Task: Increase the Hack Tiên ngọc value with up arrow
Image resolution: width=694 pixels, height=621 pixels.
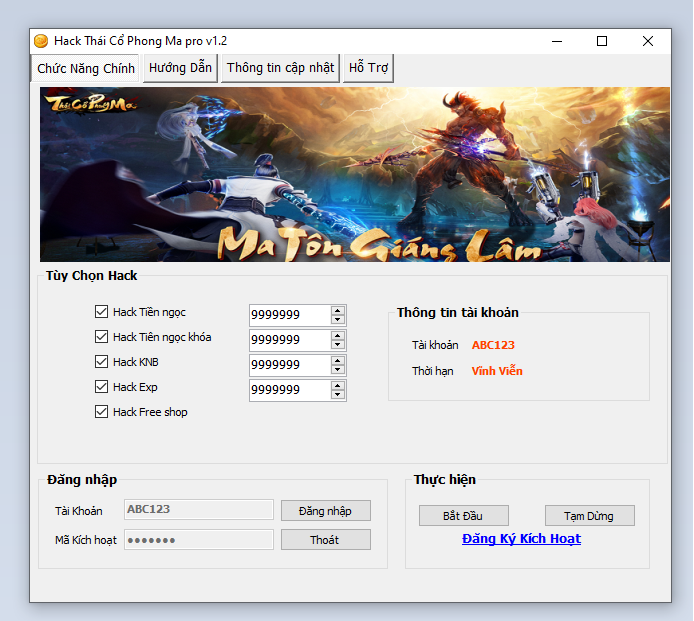Action: [338, 310]
